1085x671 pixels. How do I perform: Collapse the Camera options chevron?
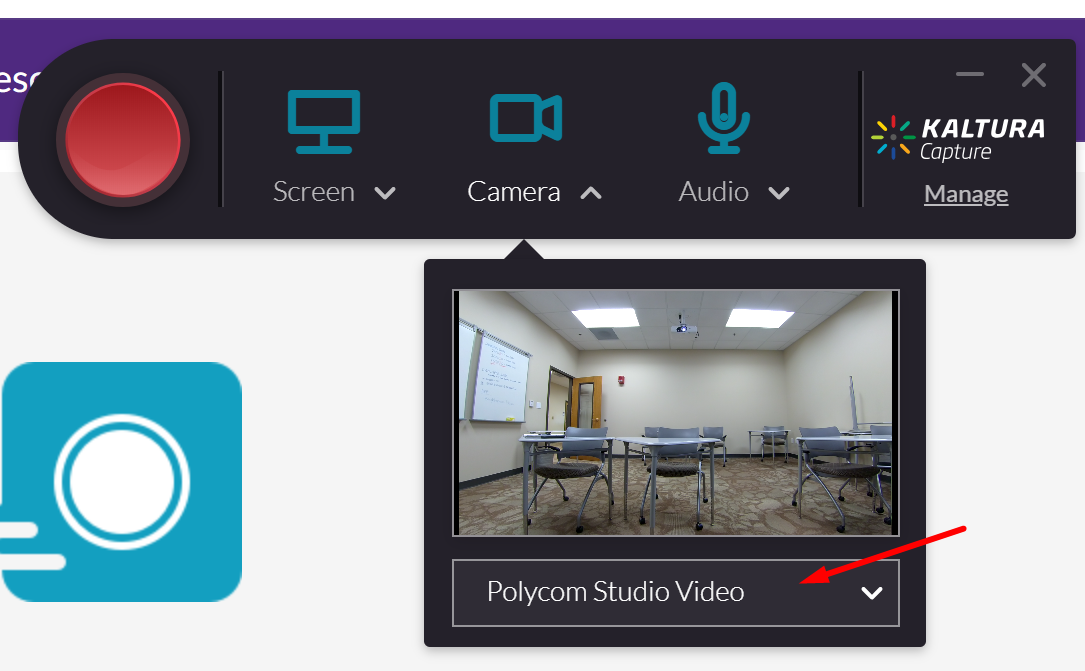click(x=591, y=193)
